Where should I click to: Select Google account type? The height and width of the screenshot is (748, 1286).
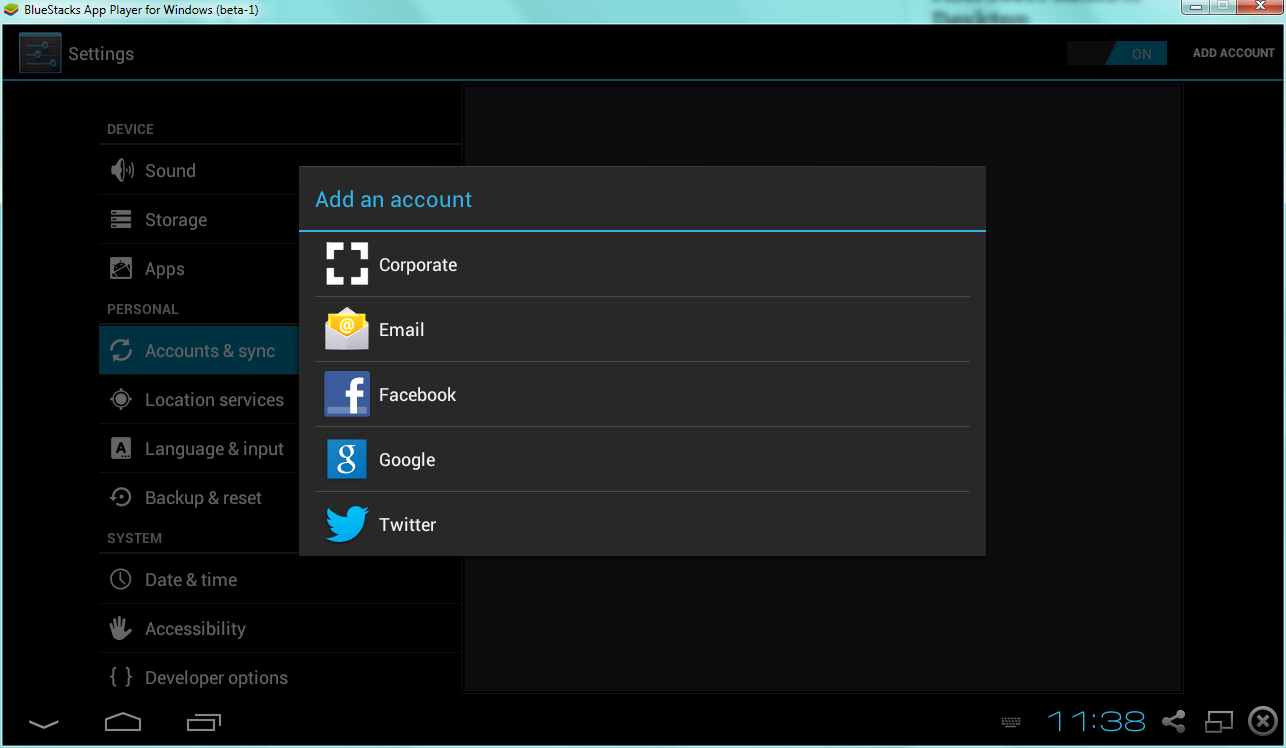[x=642, y=459]
